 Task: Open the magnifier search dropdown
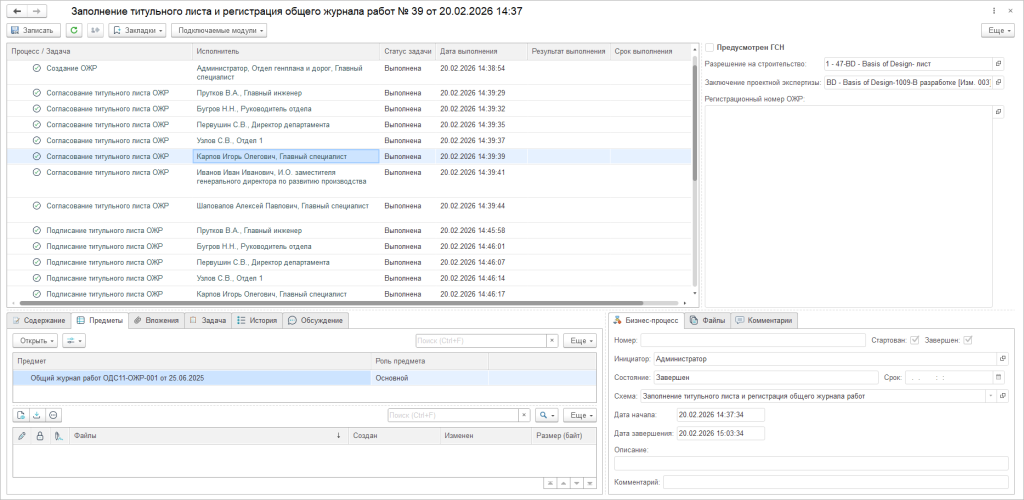(547, 415)
